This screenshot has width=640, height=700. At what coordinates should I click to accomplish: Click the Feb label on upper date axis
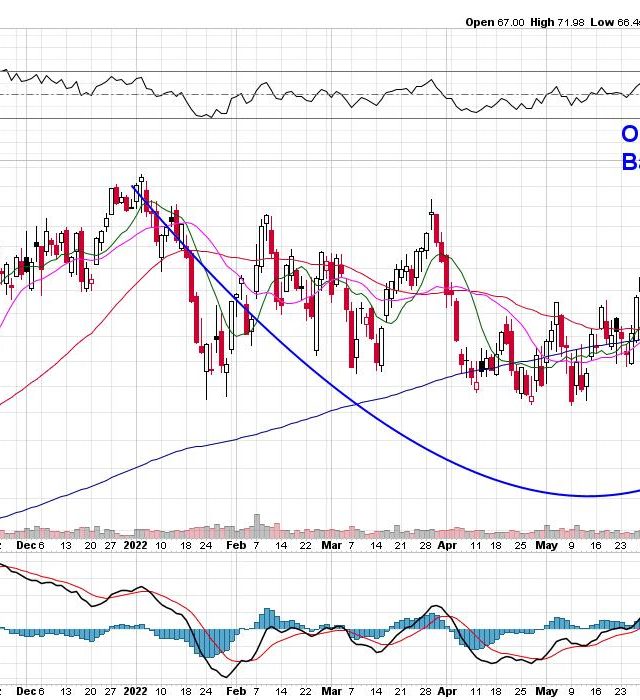tap(235, 546)
